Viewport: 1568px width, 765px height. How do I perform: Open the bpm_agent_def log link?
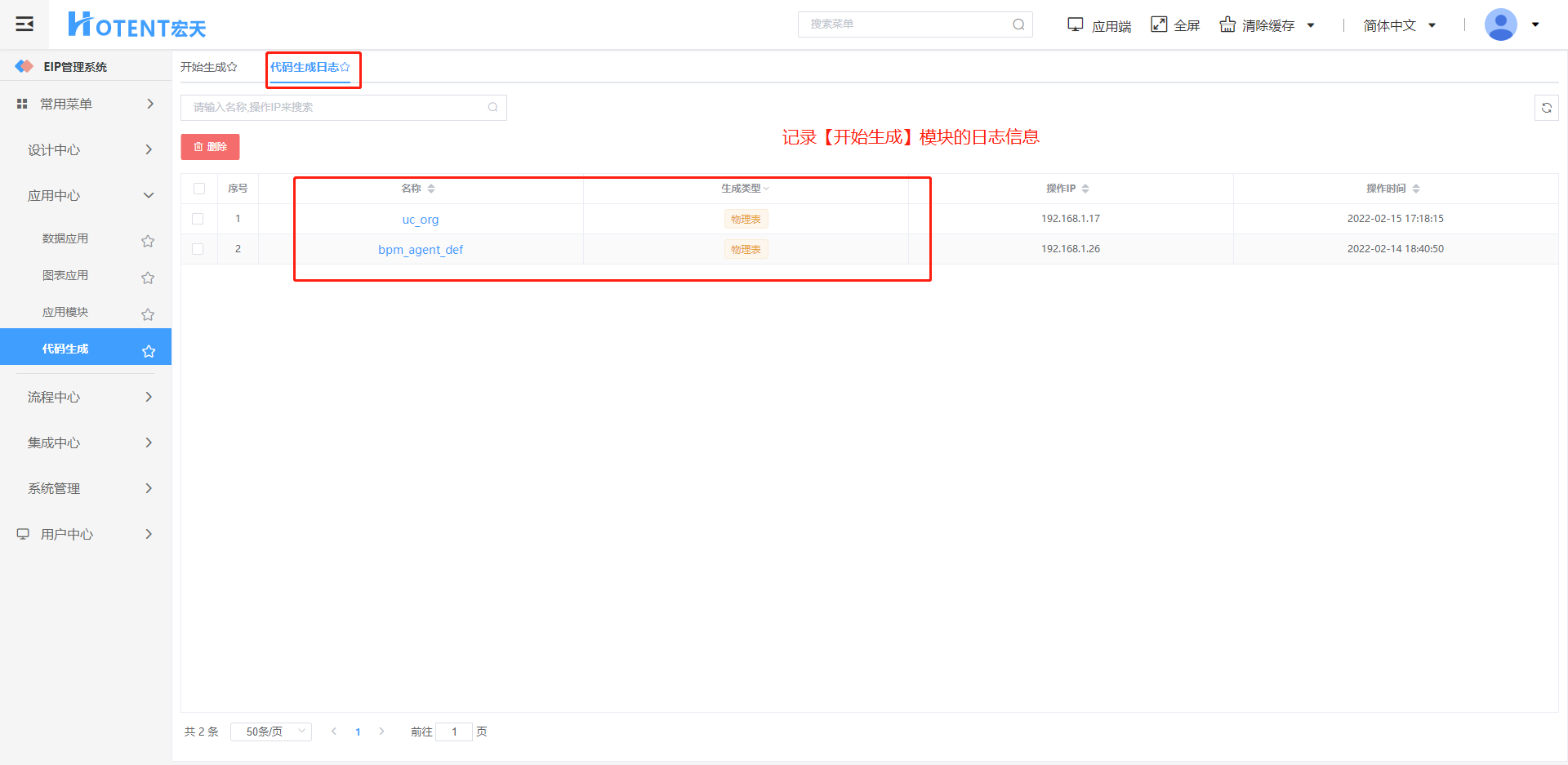[420, 250]
